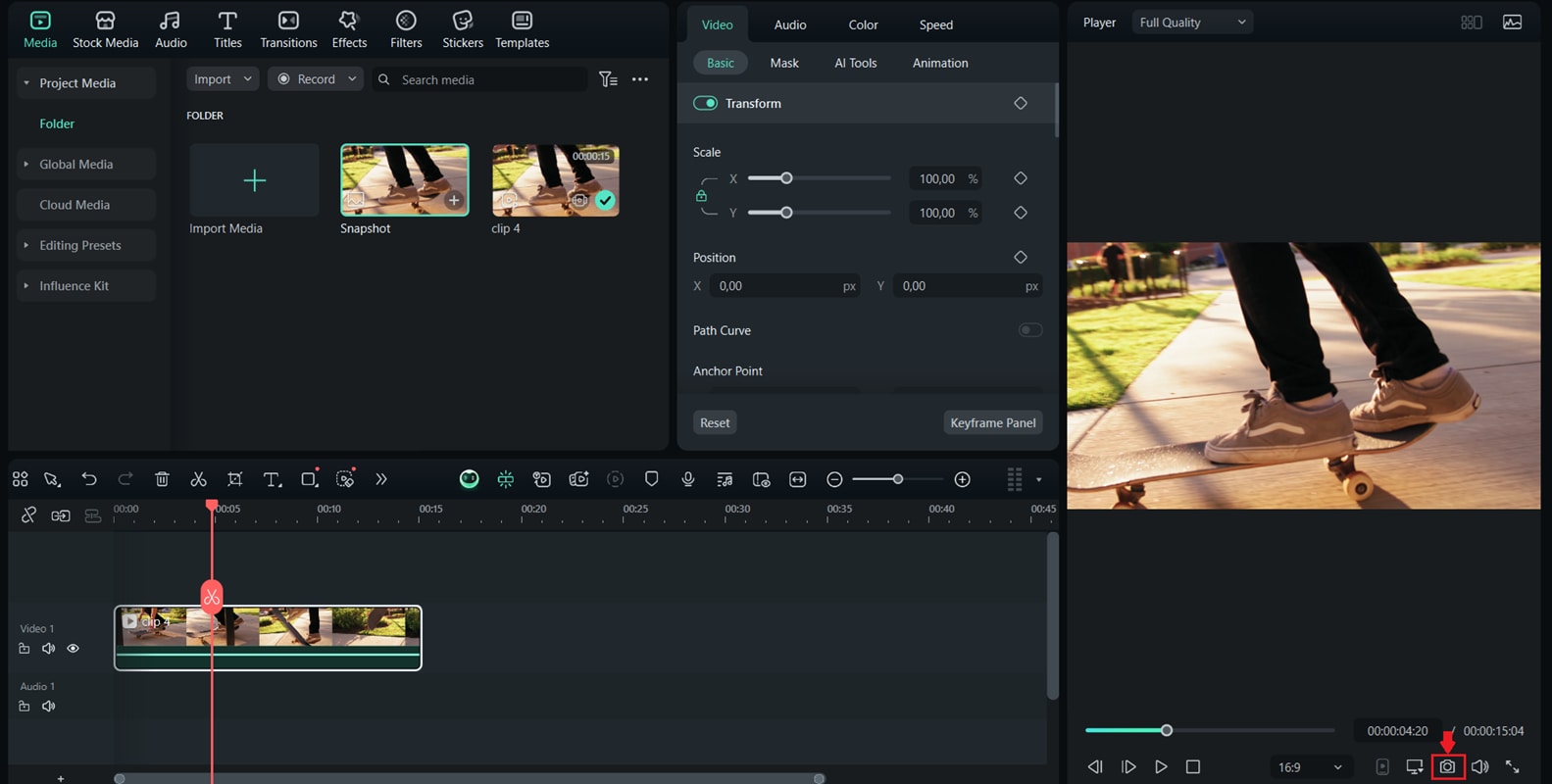
Task: Collapse the Project Media tree
Action: tap(26, 83)
